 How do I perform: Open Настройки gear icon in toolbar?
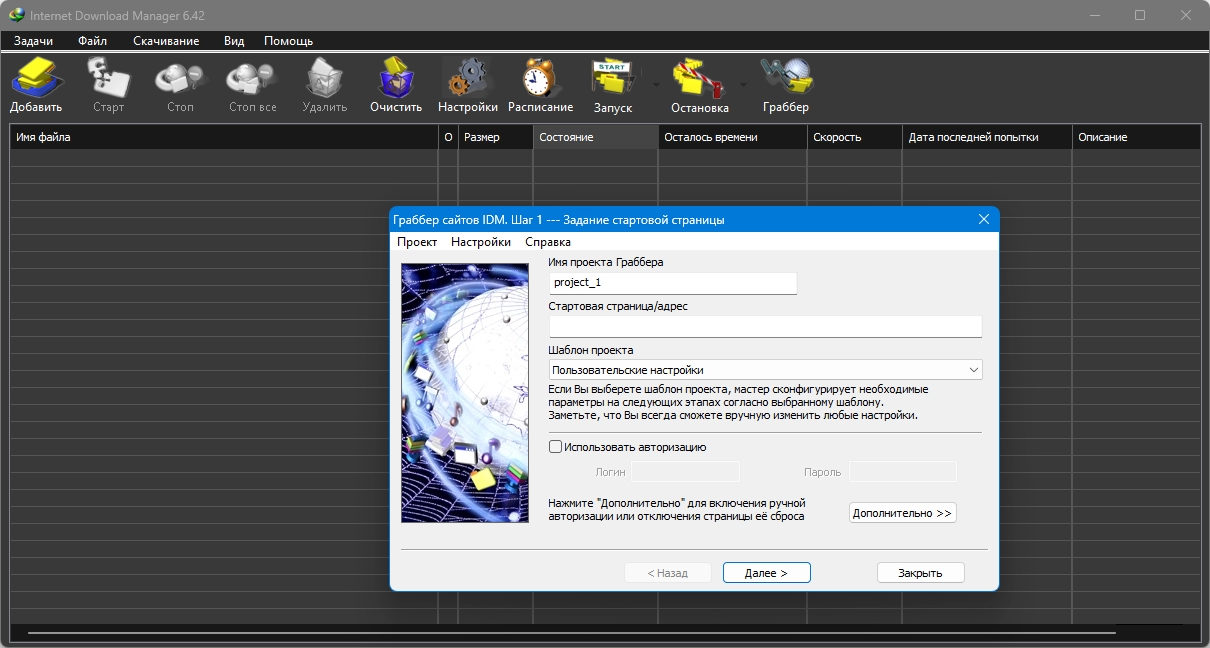click(467, 78)
